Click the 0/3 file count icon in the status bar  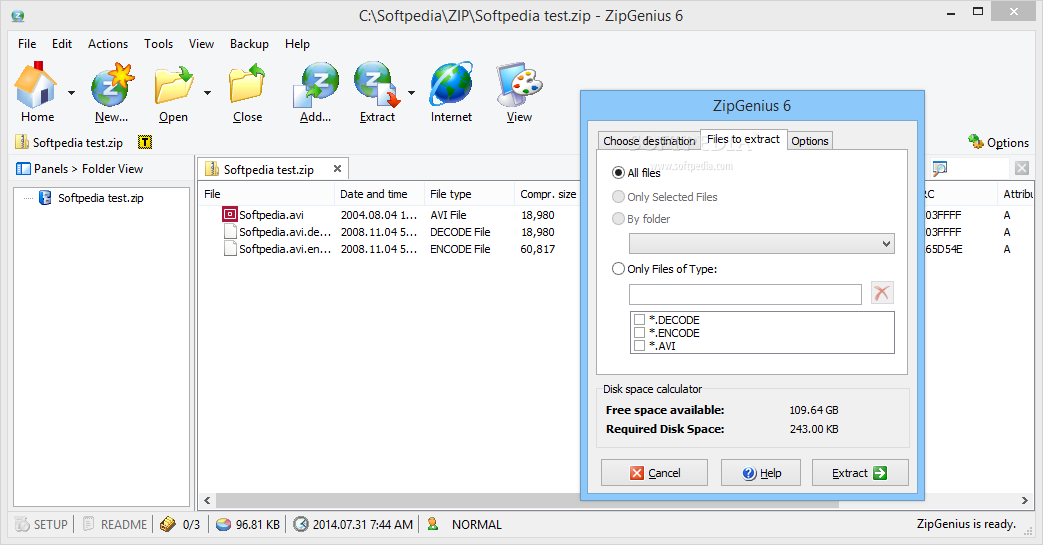tap(168, 524)
